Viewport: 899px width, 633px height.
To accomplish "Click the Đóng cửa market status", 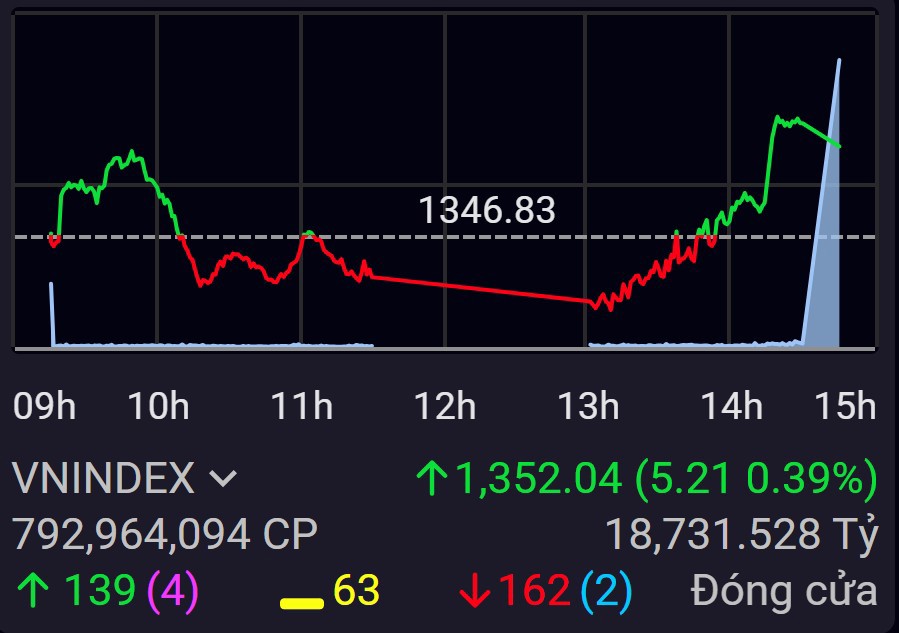I will click(x=784, y=591).
